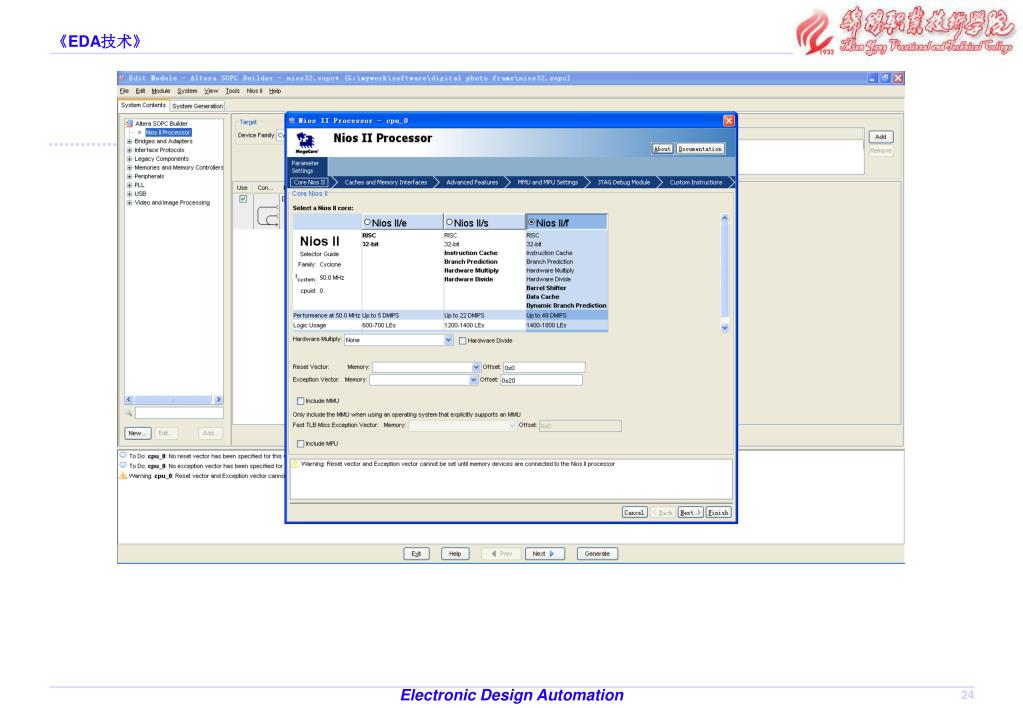
Task: Check the Include MPU option
Action: pos(301,444)
